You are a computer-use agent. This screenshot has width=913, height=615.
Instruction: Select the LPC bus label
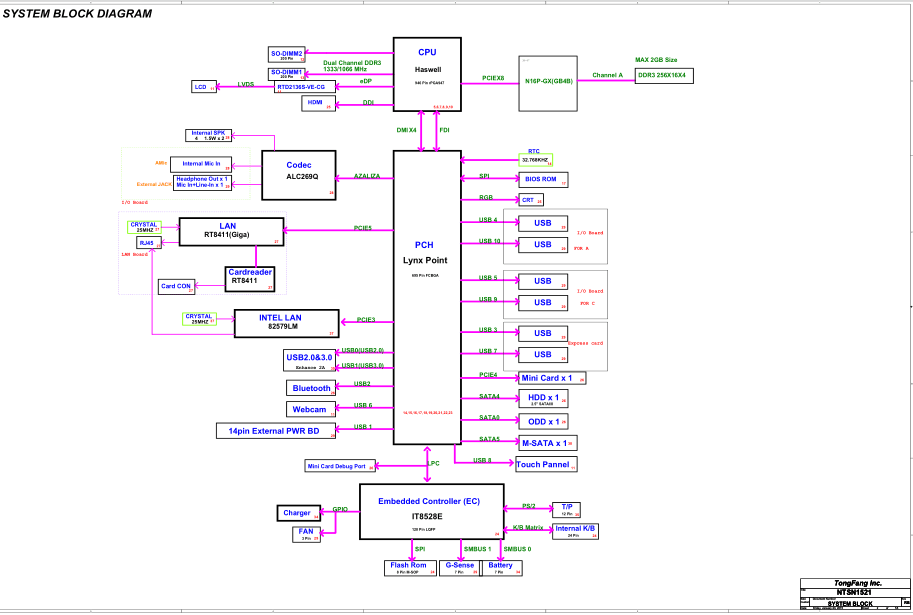tap(434, 464)
